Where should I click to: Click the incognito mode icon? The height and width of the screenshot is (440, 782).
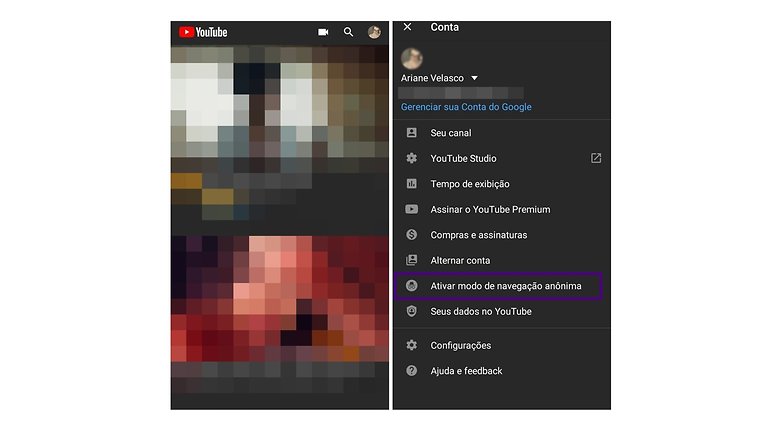tap(411, 285)
